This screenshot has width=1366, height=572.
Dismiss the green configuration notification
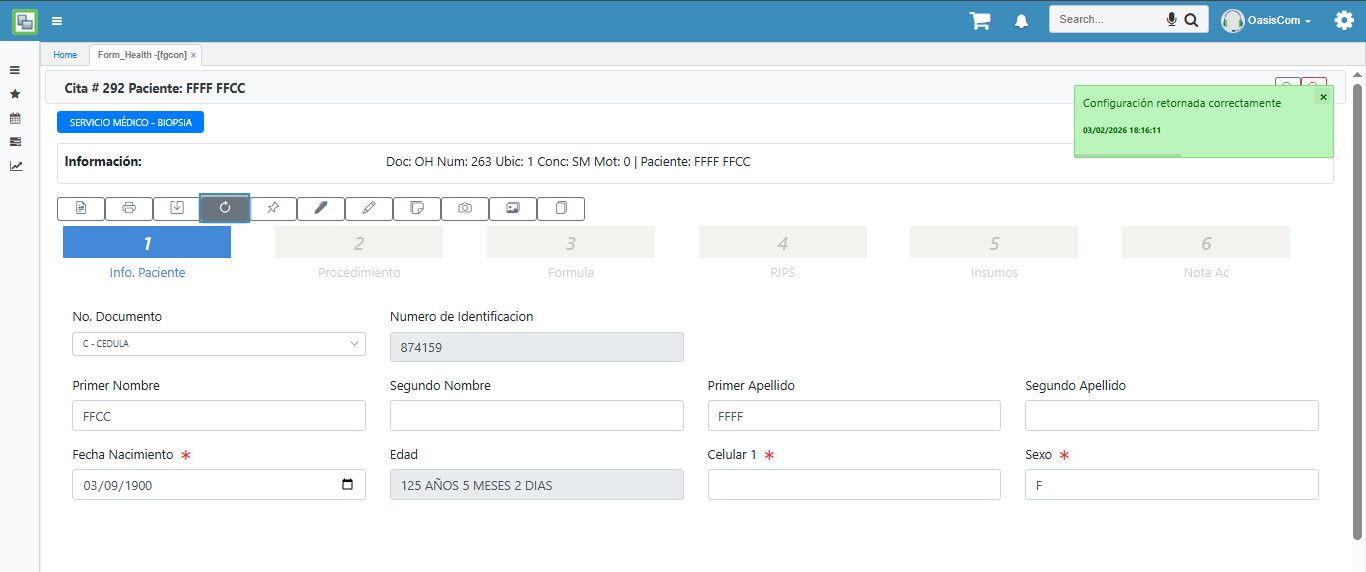(1323, 97)
